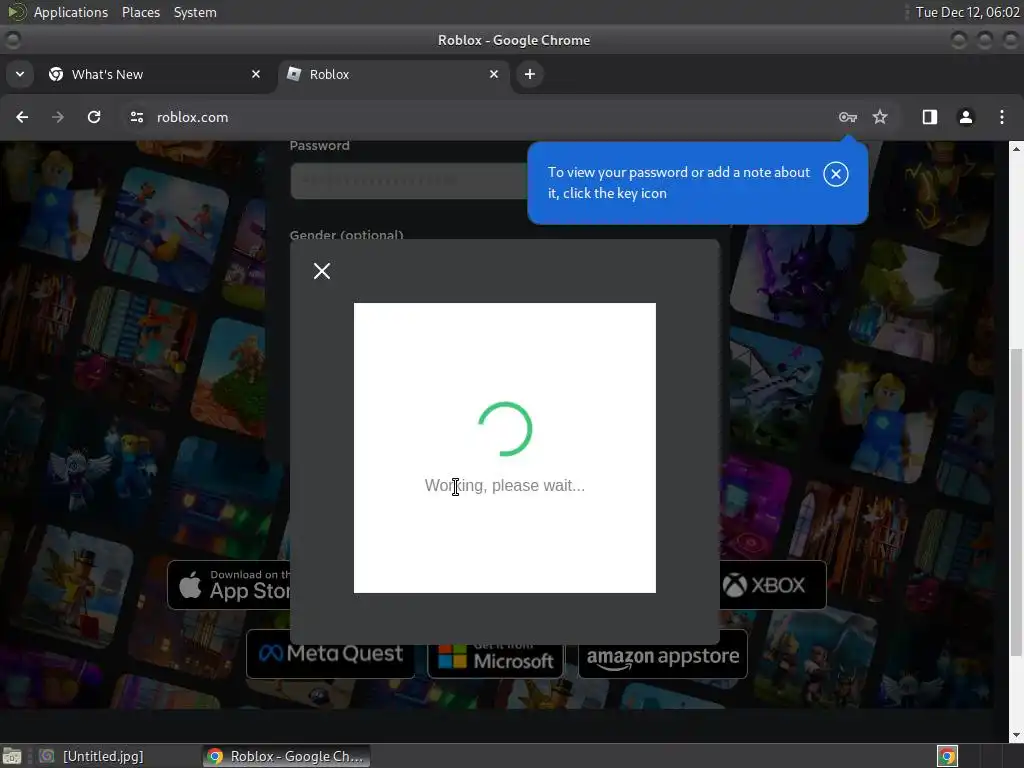Click the show desktop icon in taskbar

pyautogui.click(x=12, y=756)
